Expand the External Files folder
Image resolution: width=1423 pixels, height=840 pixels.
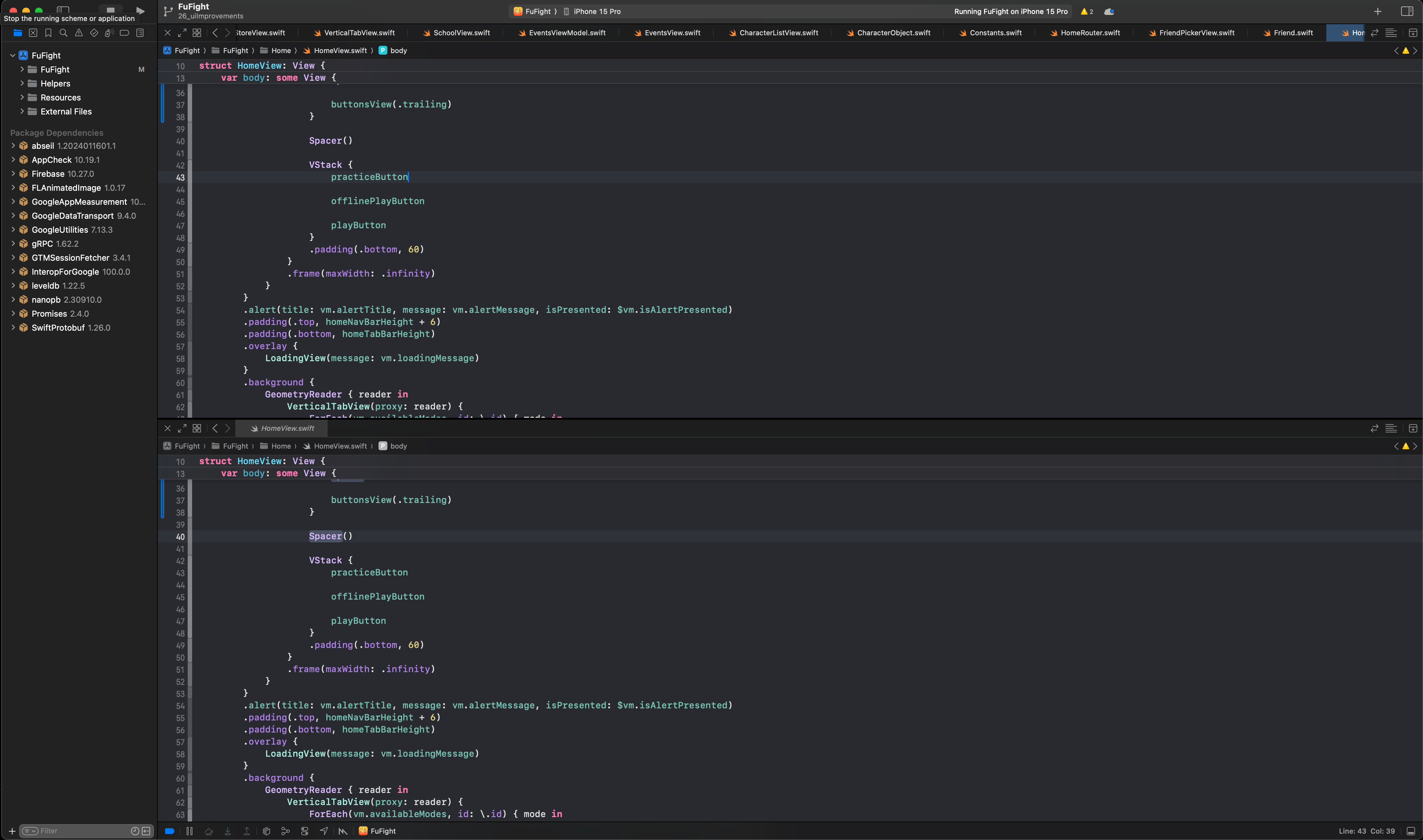[x=22, y=112]
